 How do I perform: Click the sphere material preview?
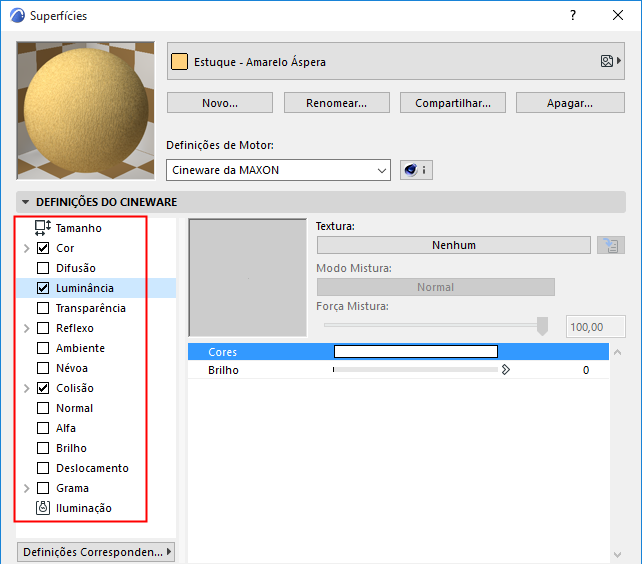pos(86,111)
